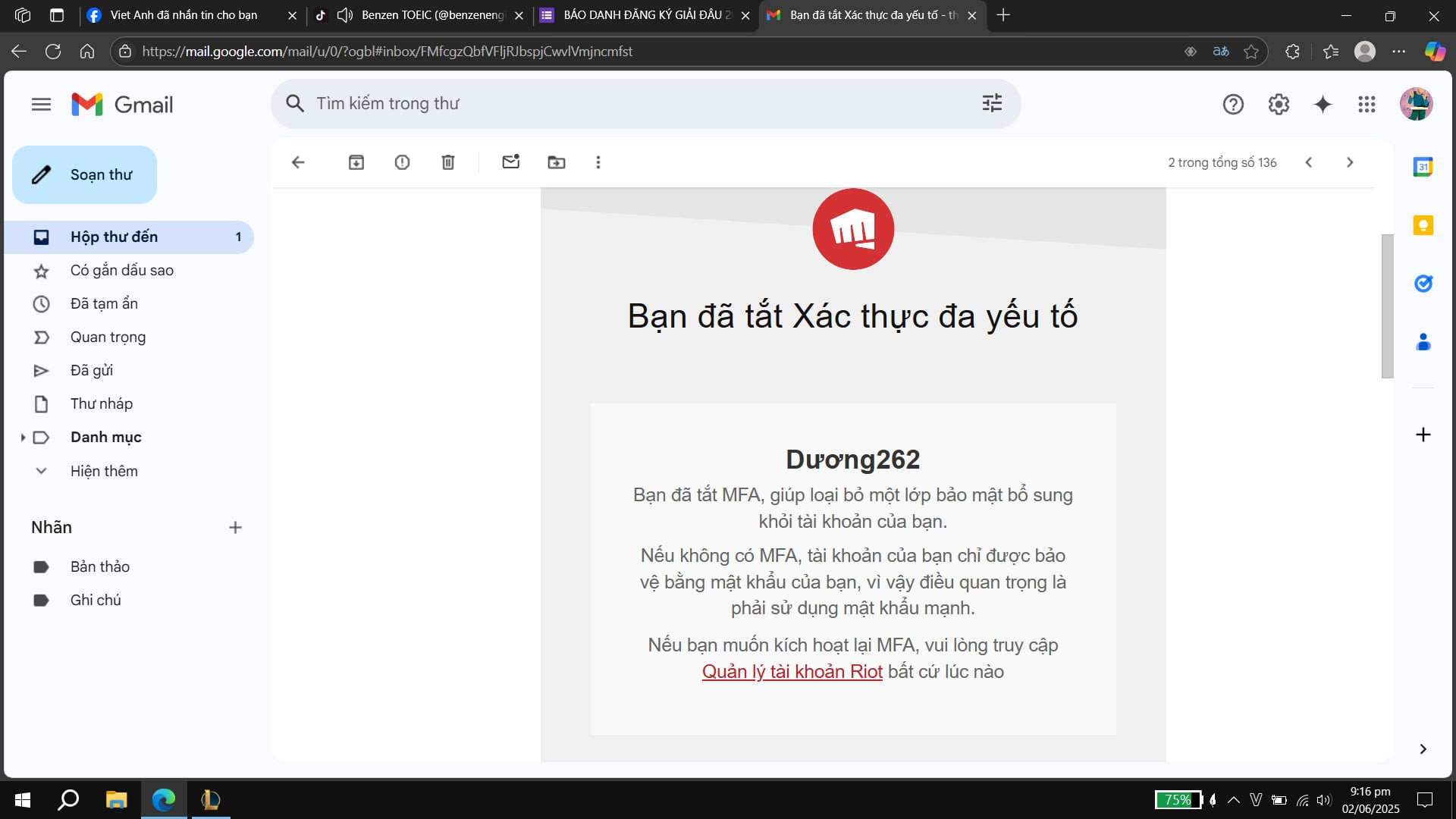
Task: Open Windows Start menu
Action: 23,799
